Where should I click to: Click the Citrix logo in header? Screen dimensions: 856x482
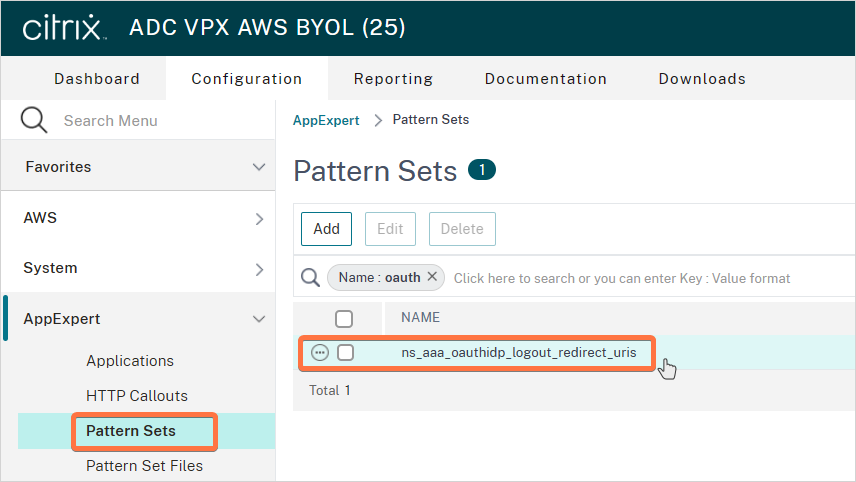click(x=64, y=27)
